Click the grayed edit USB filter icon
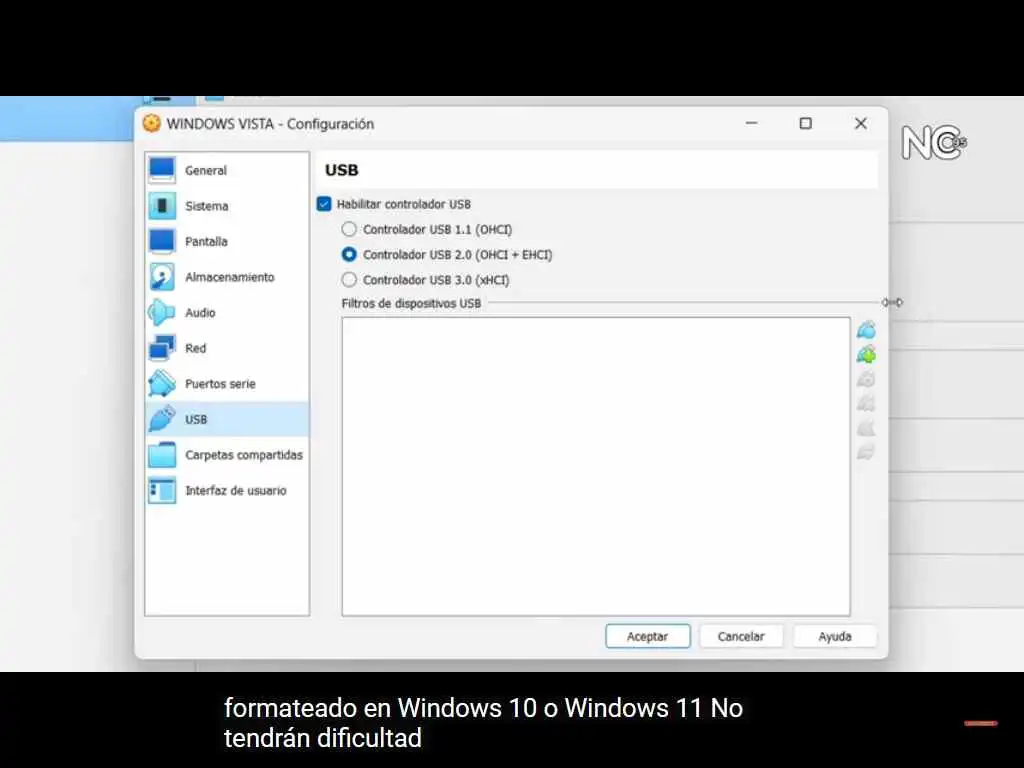This screenshot has width=1024, height=768. click(867, 379)
